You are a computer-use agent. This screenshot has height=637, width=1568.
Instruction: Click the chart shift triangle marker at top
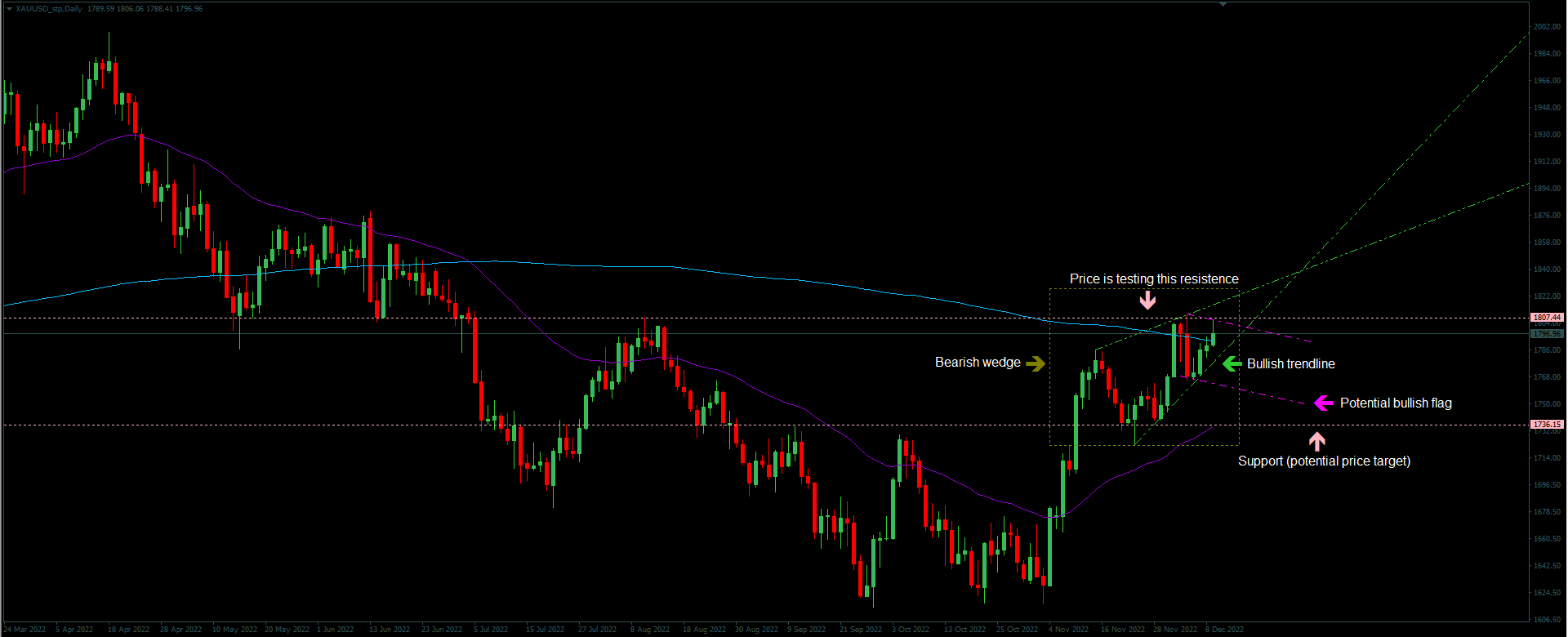1223,5
